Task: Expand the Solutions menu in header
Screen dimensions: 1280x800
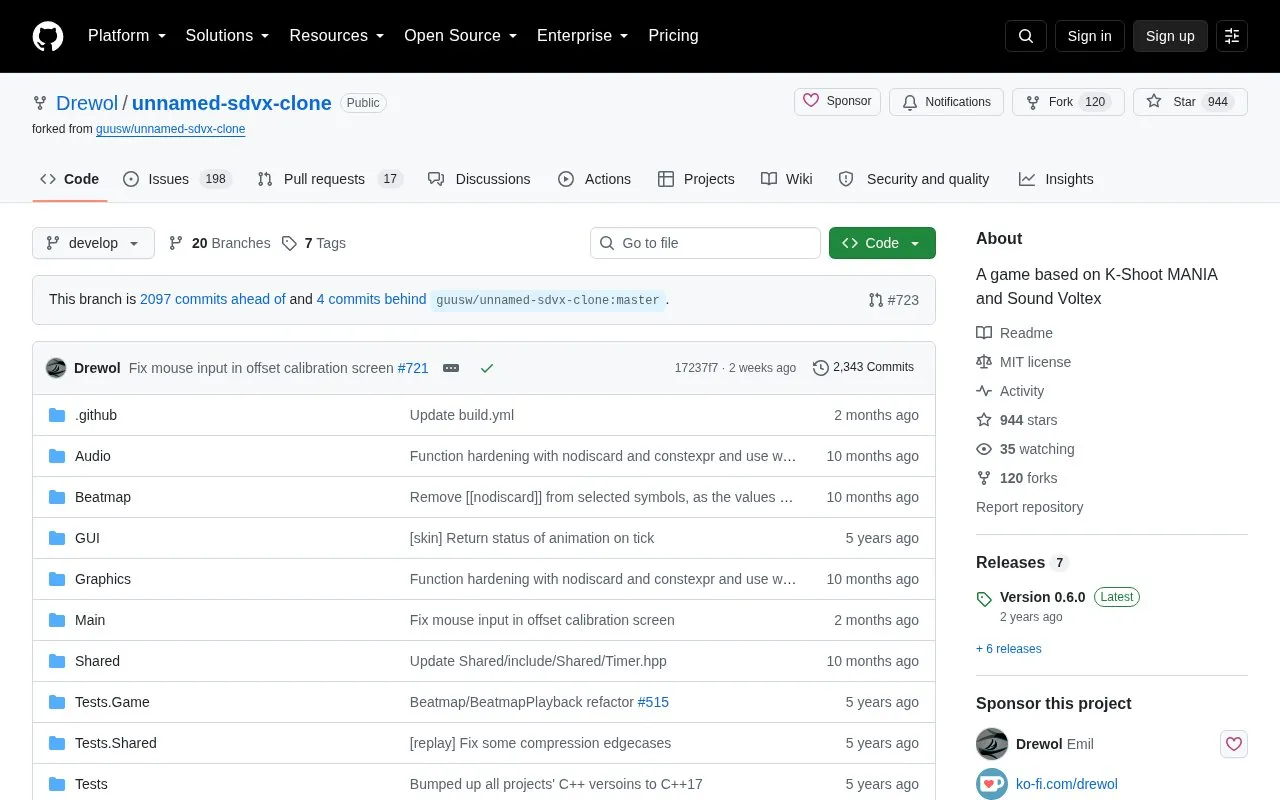Action: 227,36
